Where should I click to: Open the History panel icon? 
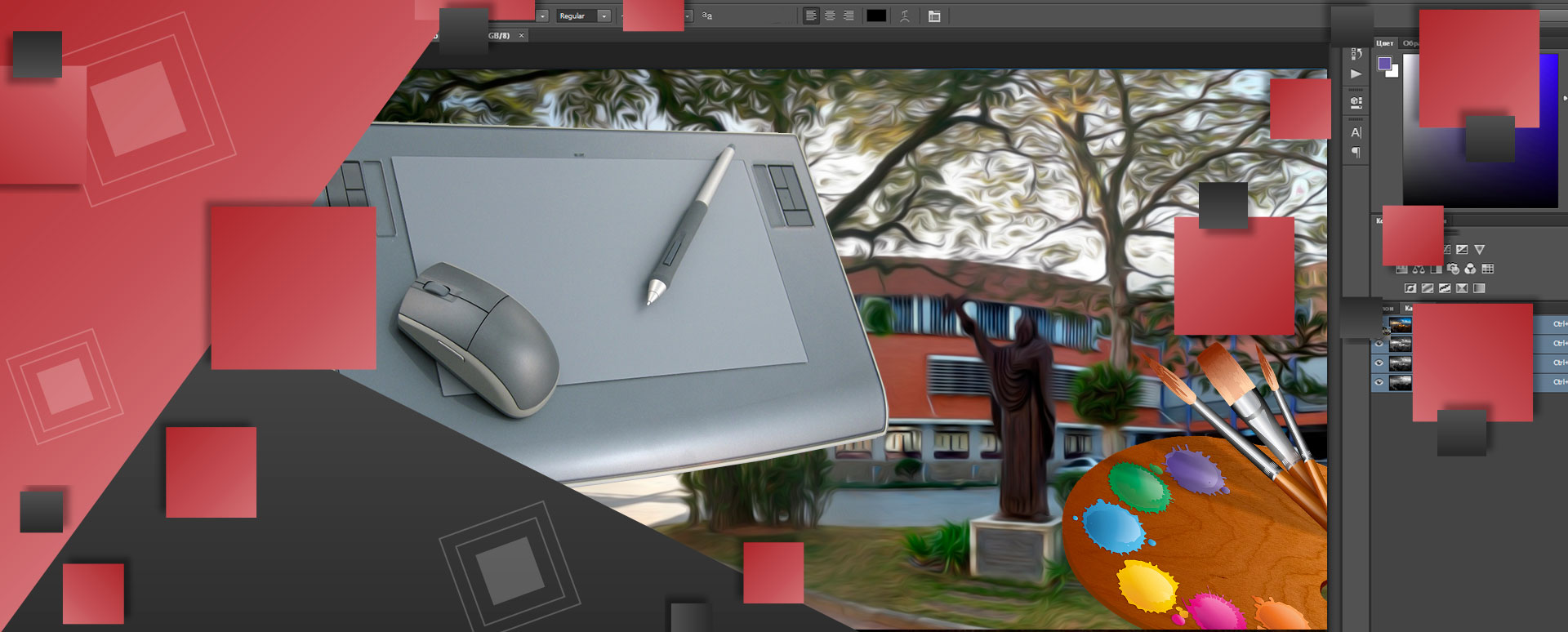coord(1356,53)
